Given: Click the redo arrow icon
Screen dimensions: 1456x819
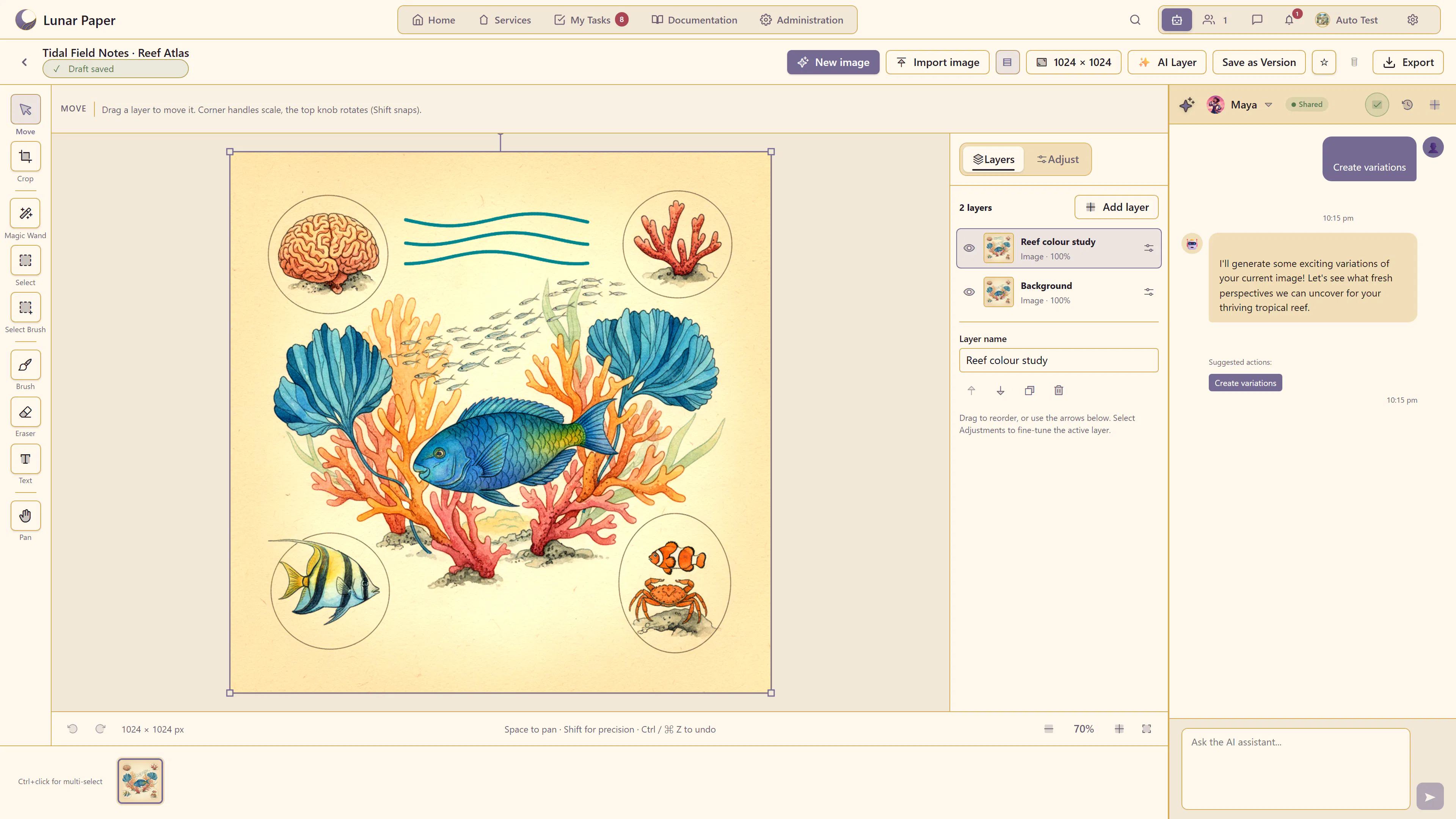Looking at the screenshot, I should pyautogui.click(x=100, y=728).
